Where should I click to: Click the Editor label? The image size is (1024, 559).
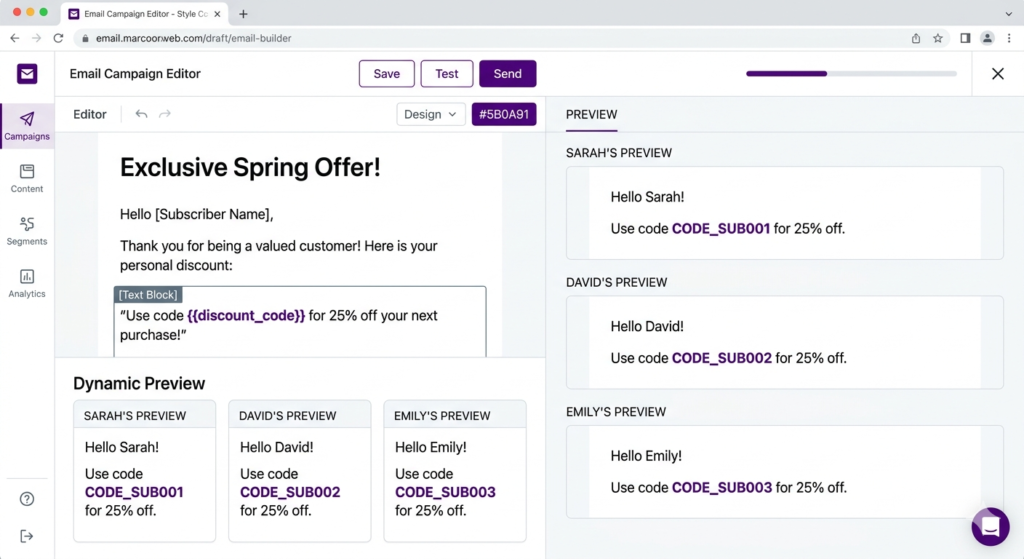(x=89, y=114)
